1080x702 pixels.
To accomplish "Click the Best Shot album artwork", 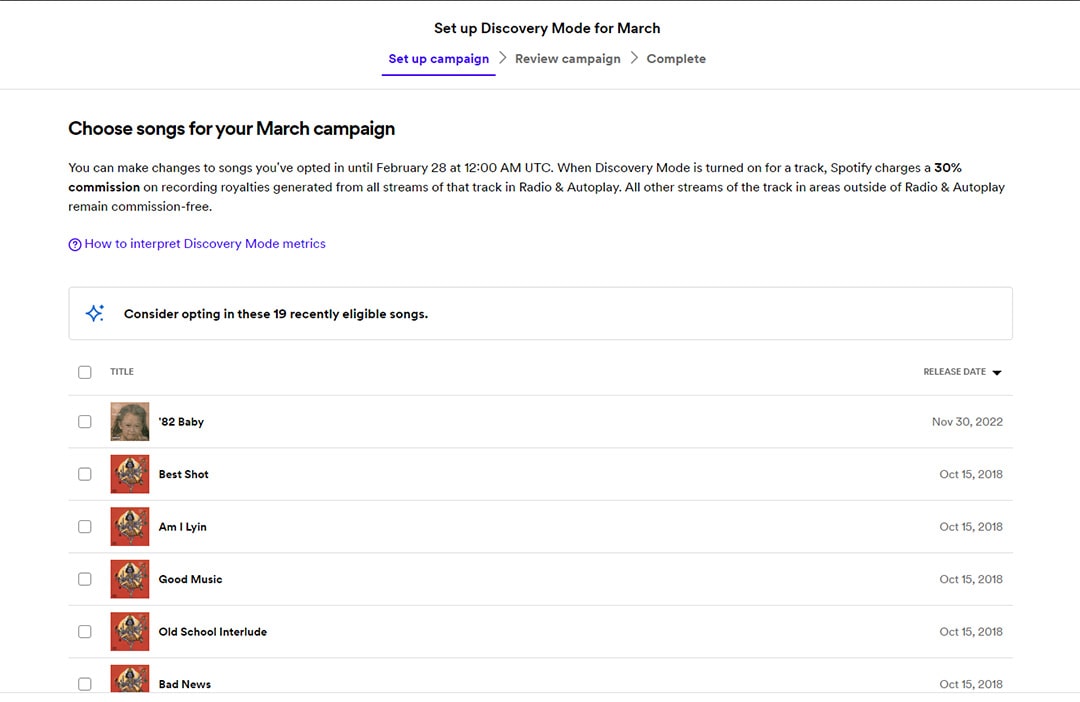I will [x=129, y=474].
